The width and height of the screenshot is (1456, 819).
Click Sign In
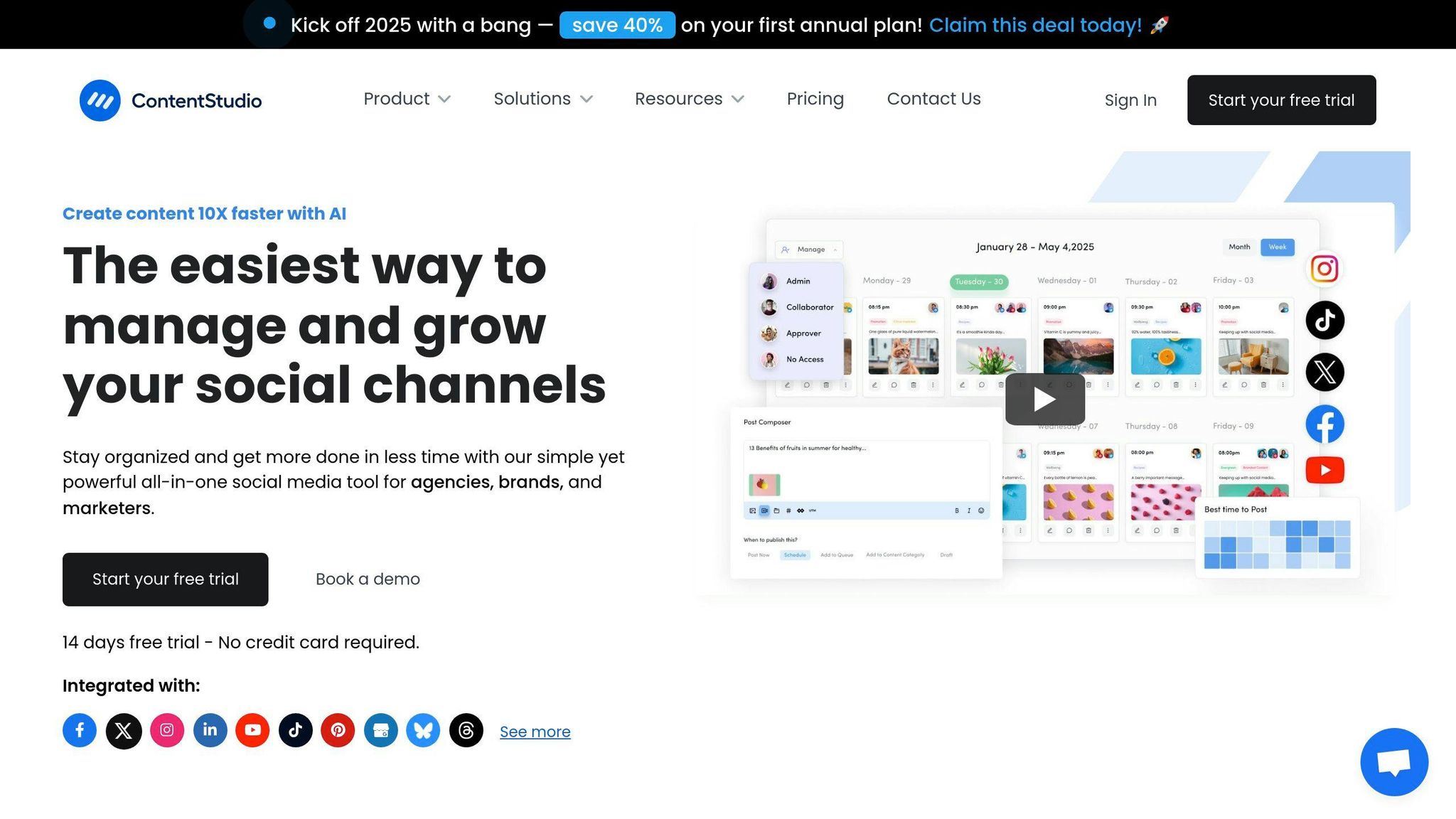click(x=1130, y=100)
